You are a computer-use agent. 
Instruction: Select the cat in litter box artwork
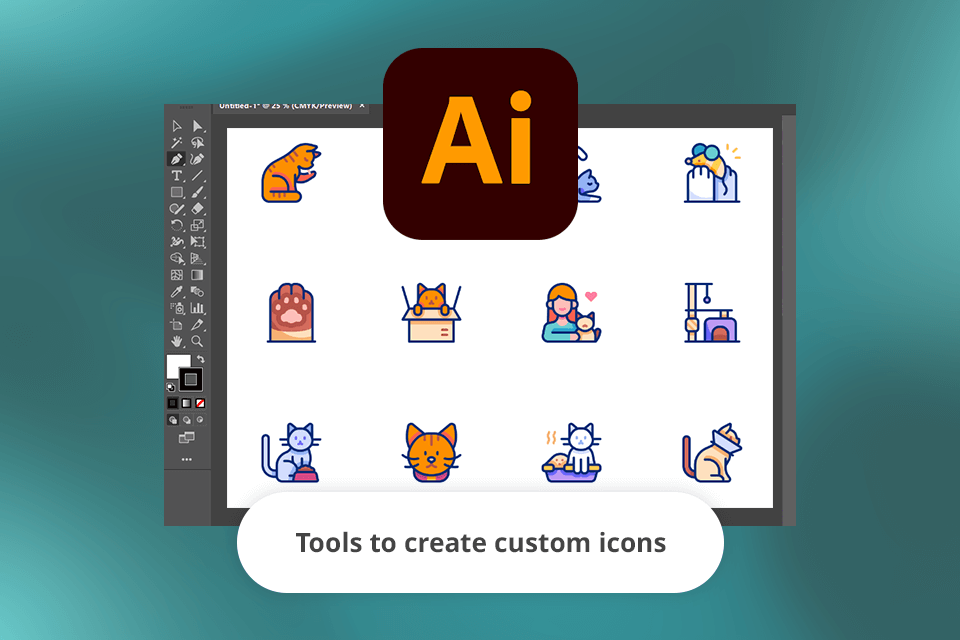(x=571, y=452)
